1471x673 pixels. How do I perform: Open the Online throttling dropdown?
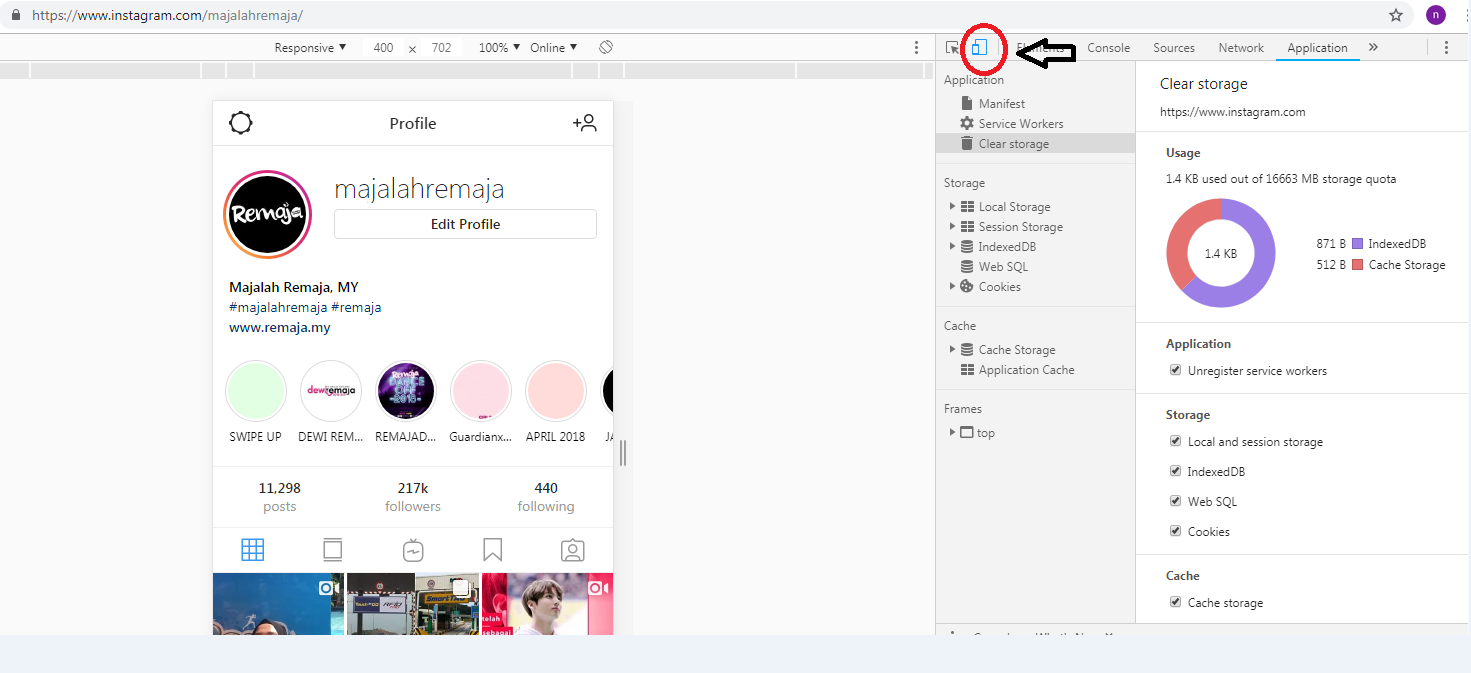553,48
